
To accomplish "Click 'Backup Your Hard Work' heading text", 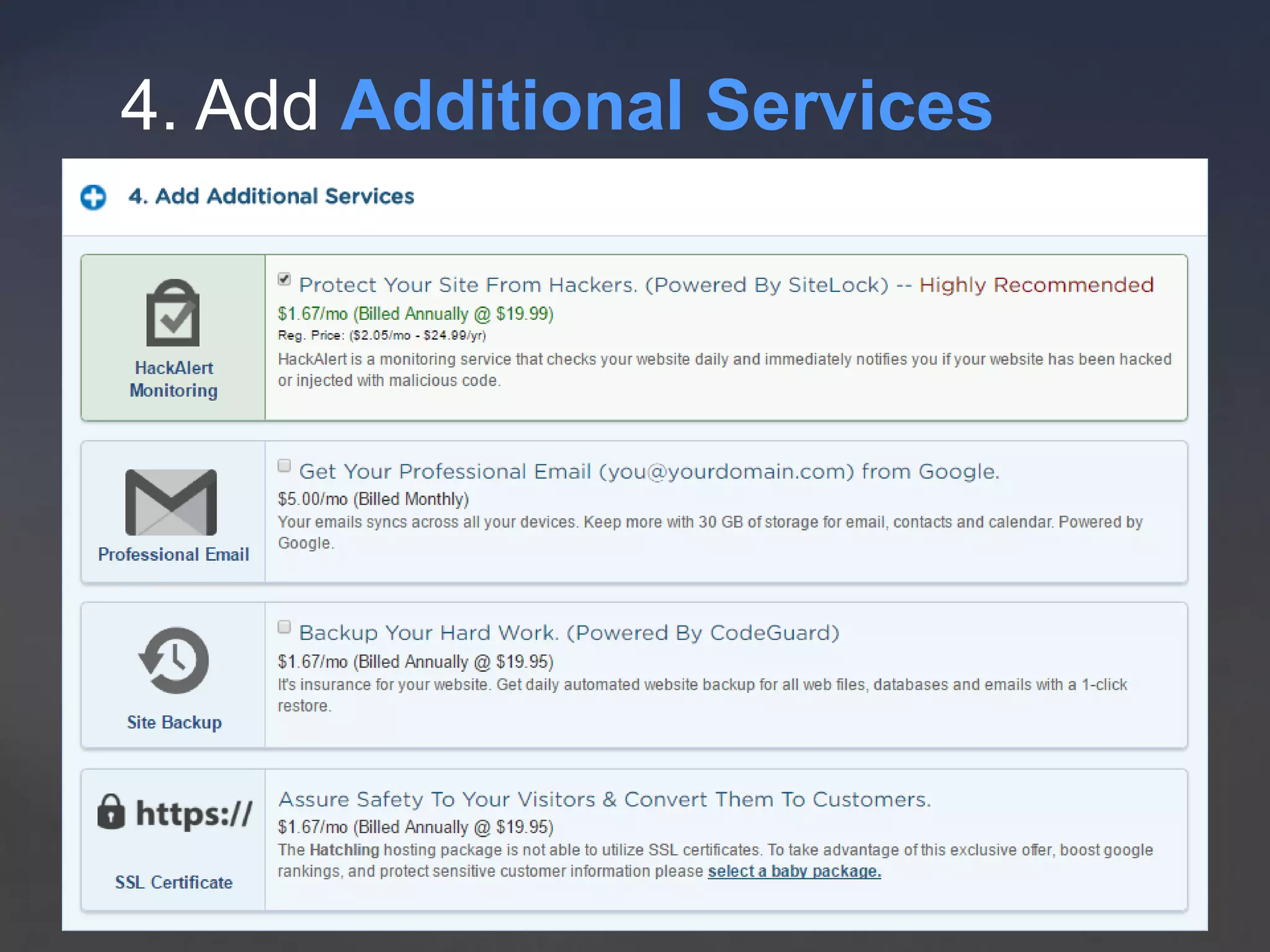I will [x=569, y=633].
